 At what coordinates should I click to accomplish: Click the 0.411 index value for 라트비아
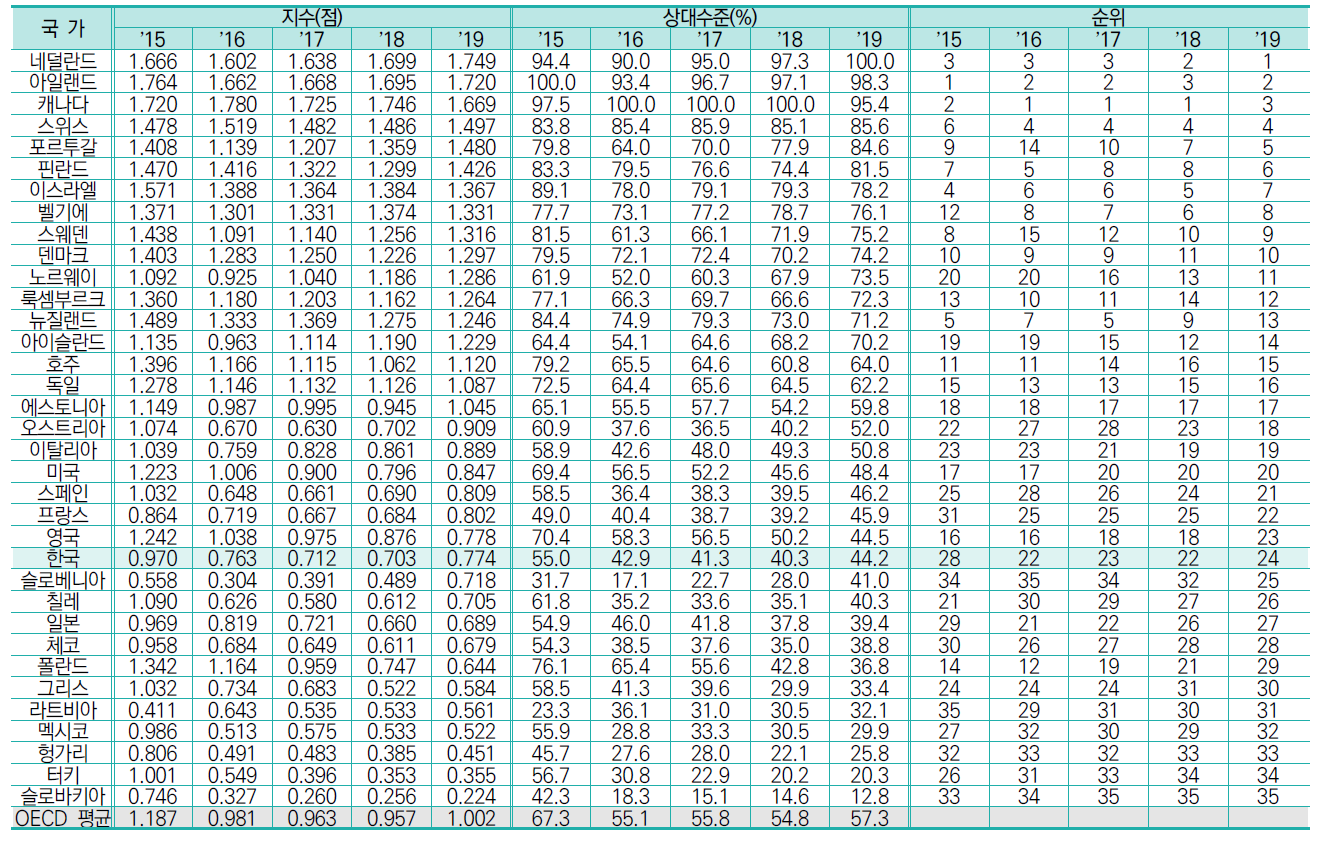pos(153,709)
